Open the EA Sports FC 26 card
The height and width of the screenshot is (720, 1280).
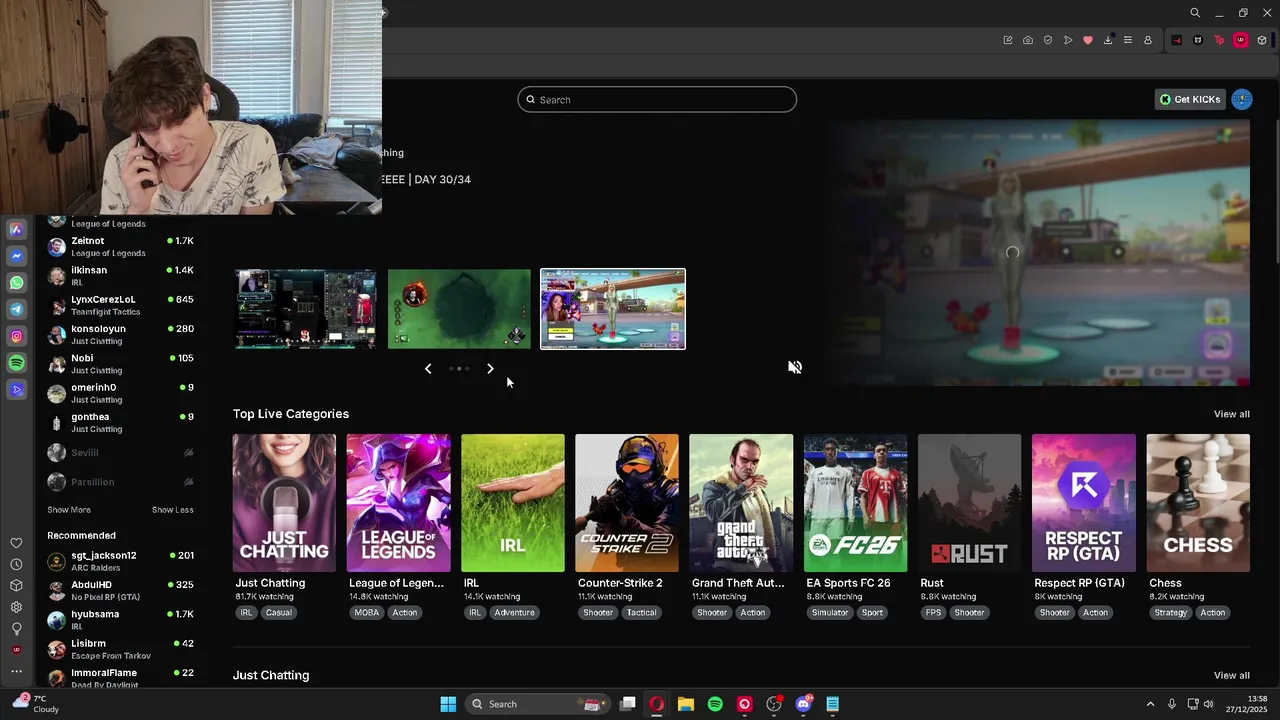[x=855, y=503]
